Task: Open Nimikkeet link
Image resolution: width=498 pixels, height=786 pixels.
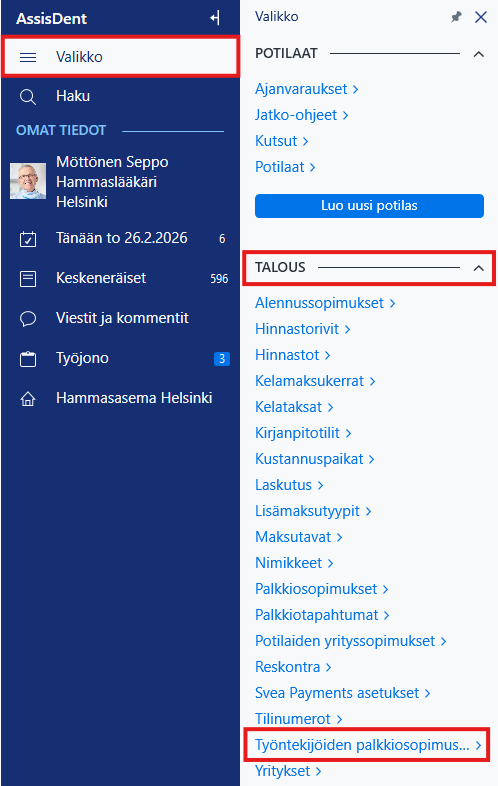Action: [x=294, y=563]
